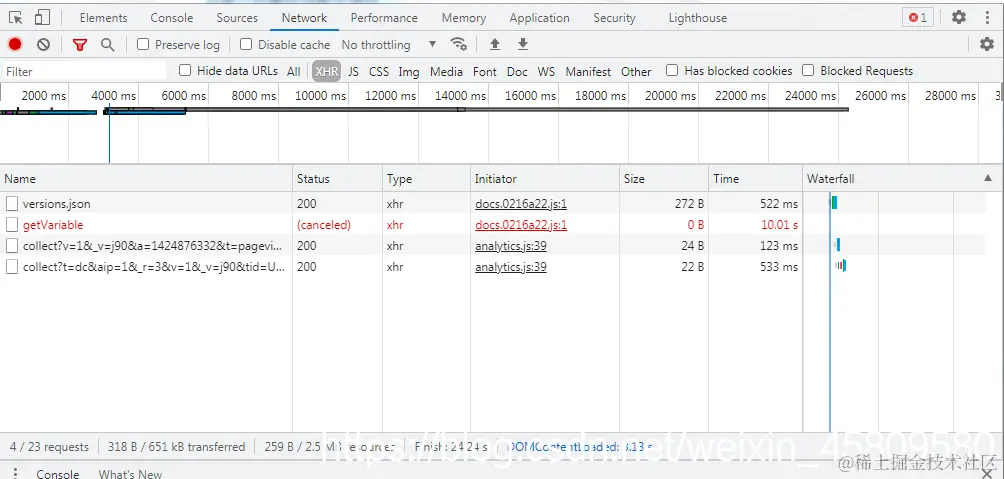Filter by CSS requests

click(379, 72)
